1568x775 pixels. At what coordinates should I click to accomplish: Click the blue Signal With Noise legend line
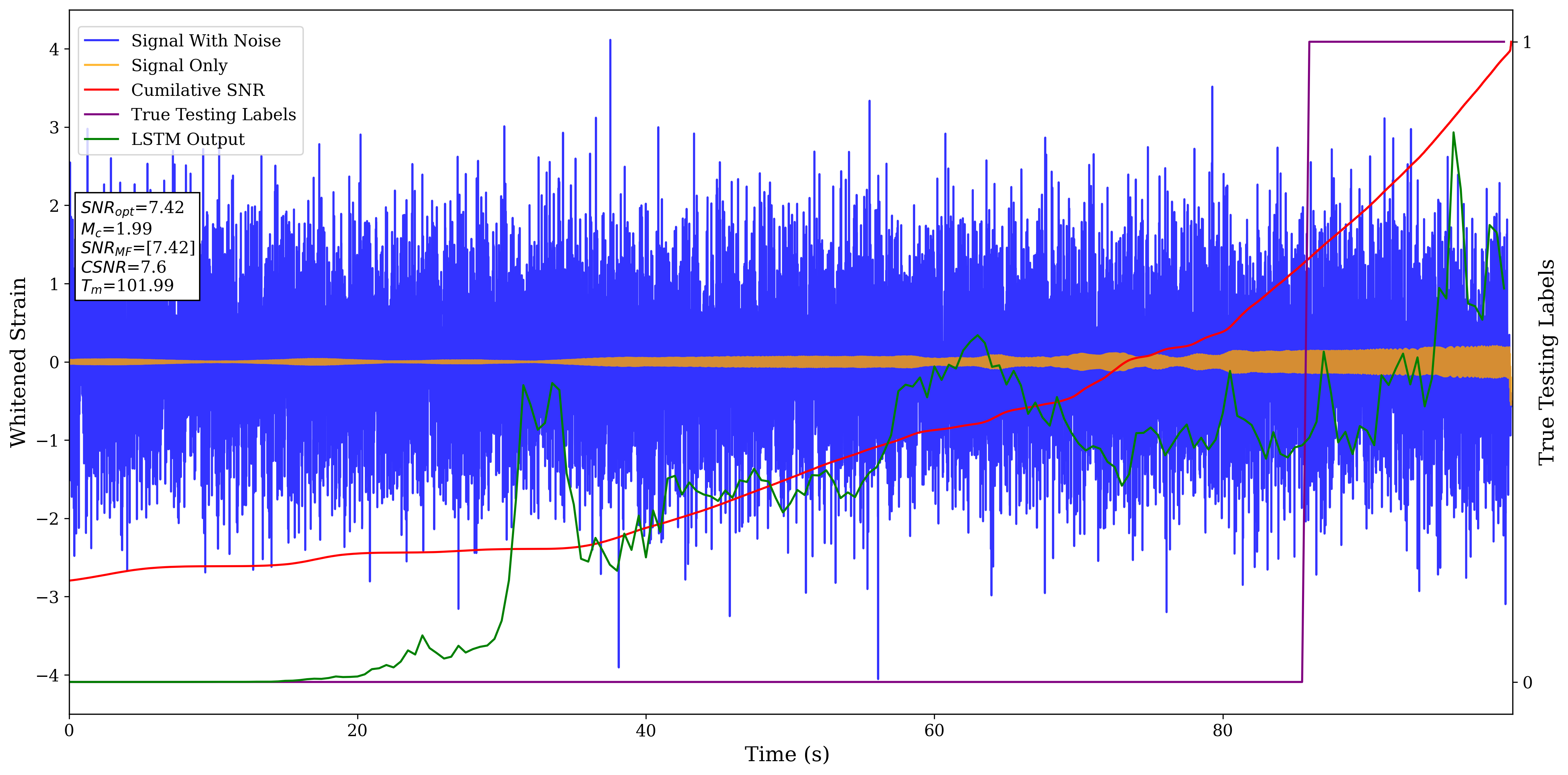tap(102, 41)
